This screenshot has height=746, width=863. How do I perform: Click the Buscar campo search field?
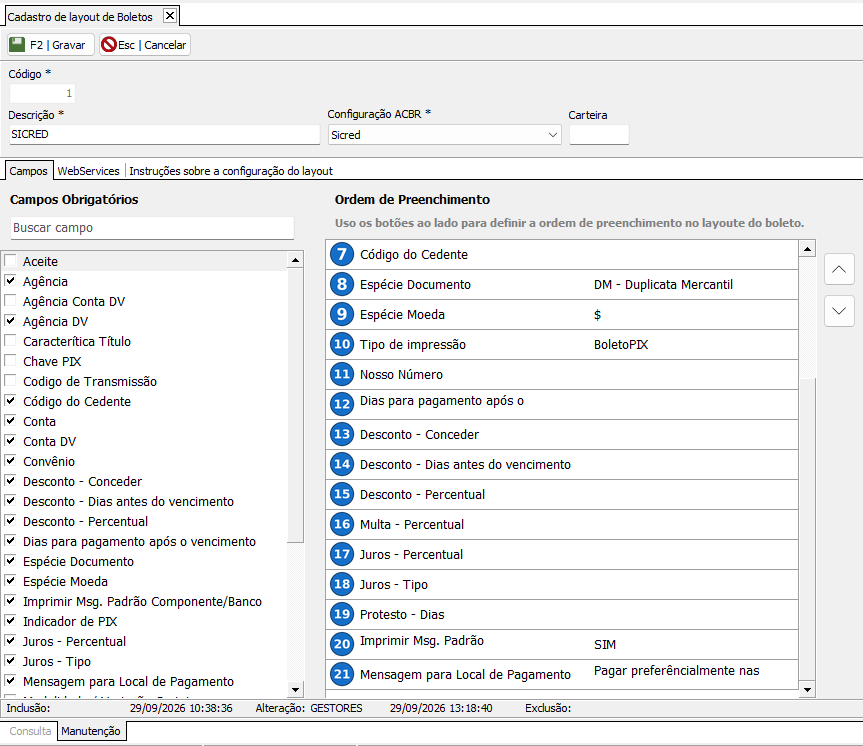152,228
